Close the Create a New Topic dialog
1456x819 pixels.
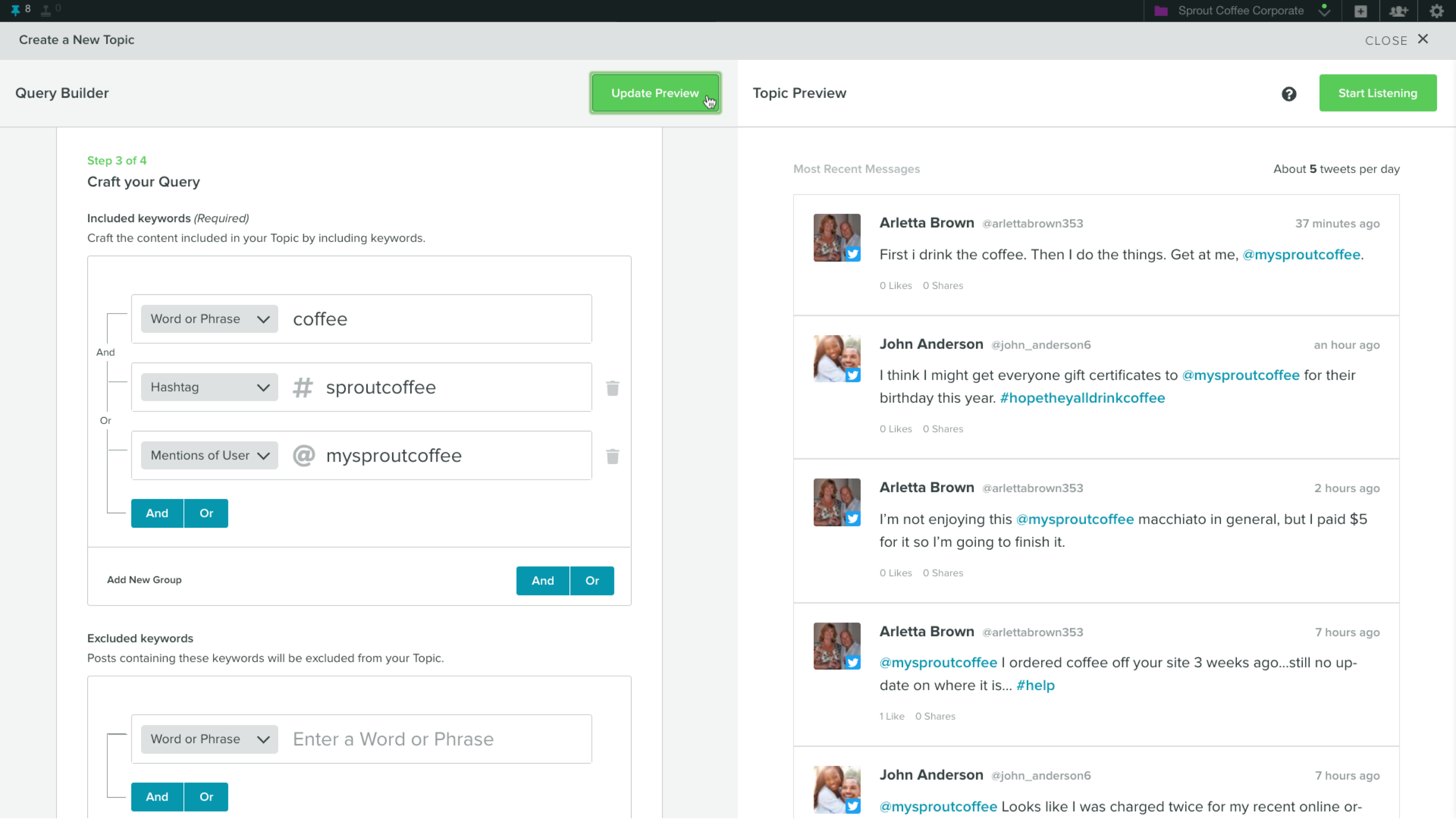(x=1396, y=40)
